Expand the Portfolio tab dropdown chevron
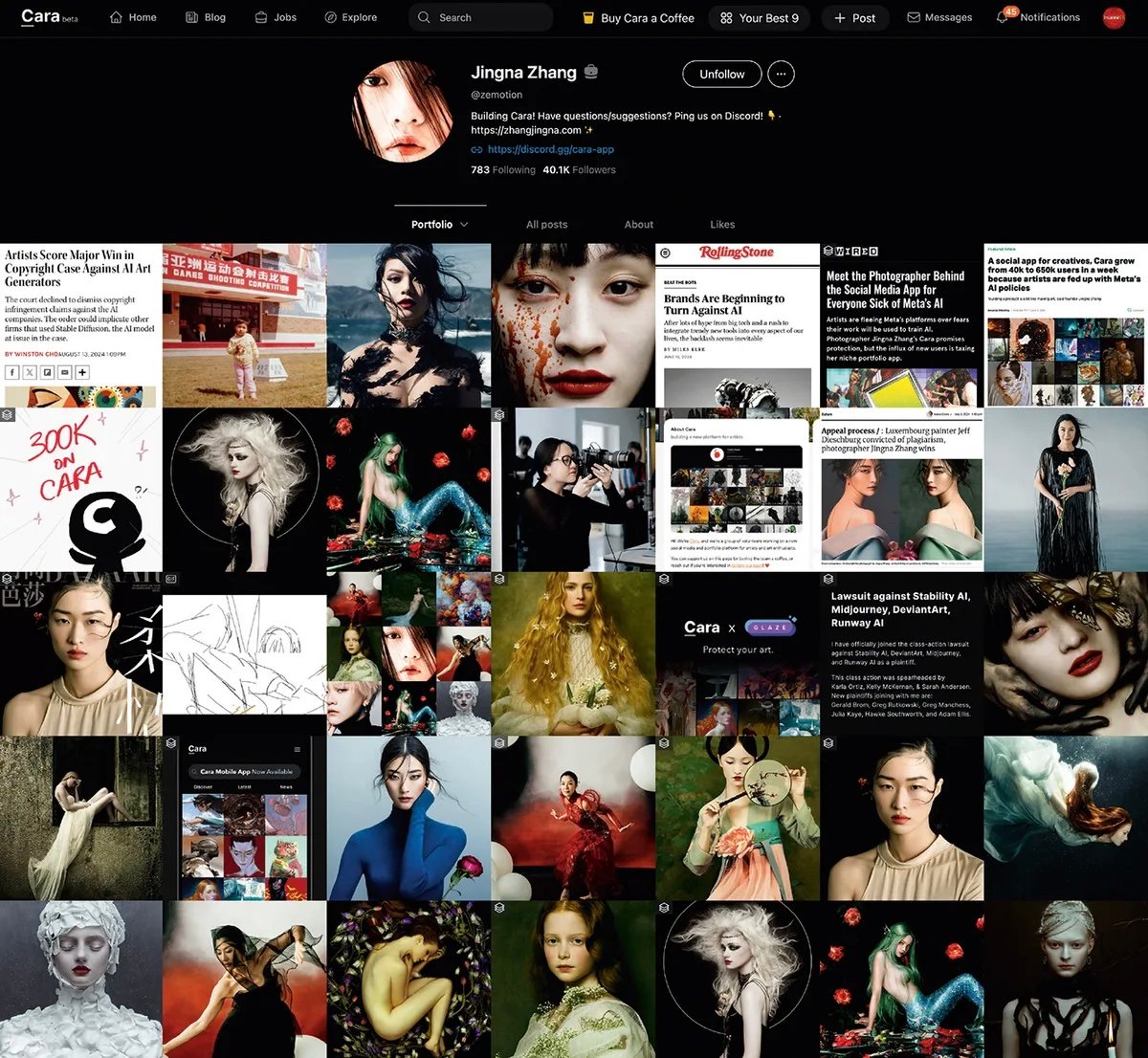 464,225
